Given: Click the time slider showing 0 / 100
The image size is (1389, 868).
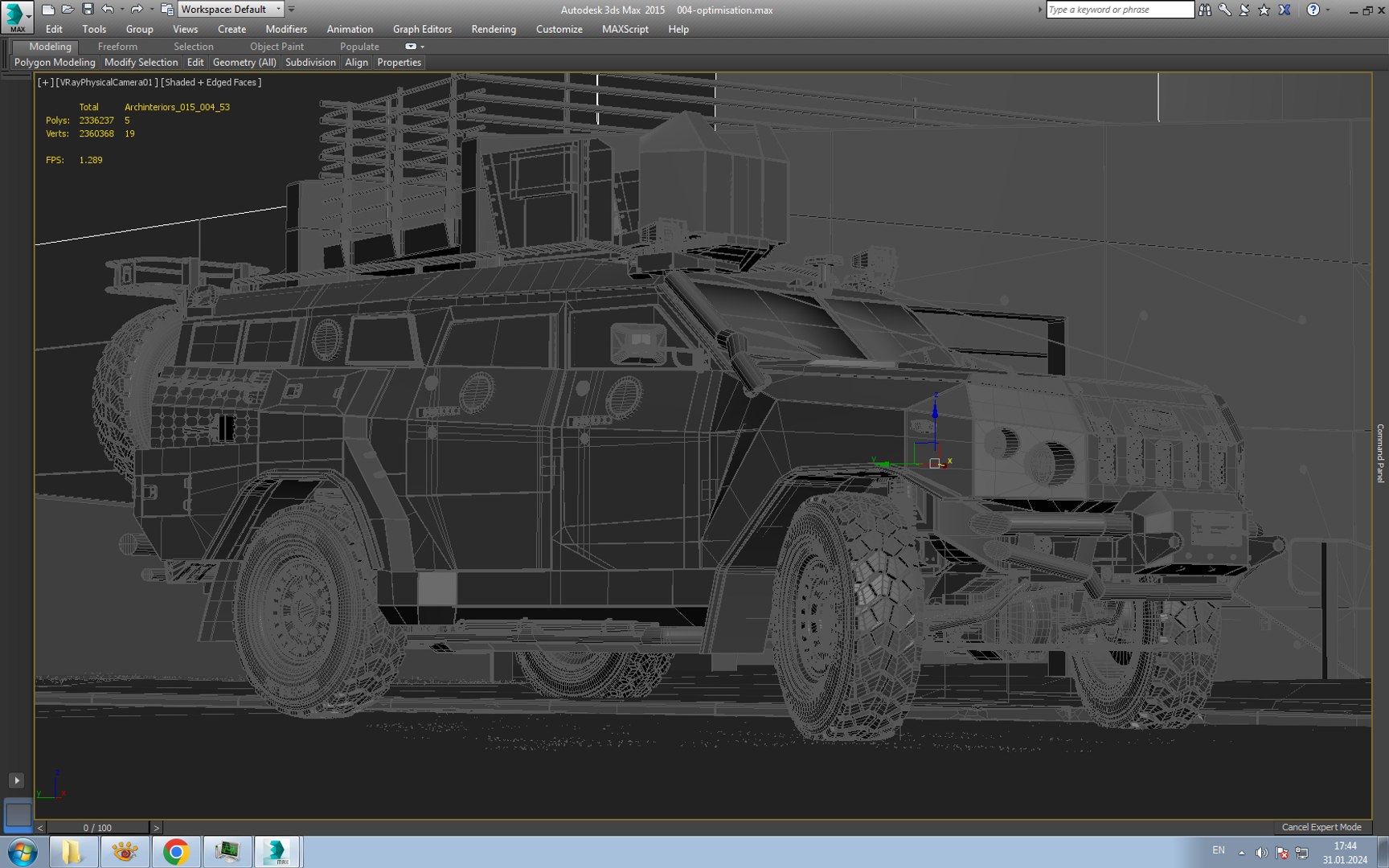Looking at the screenshot, I should pyautogui.click(x=97, y=827).
